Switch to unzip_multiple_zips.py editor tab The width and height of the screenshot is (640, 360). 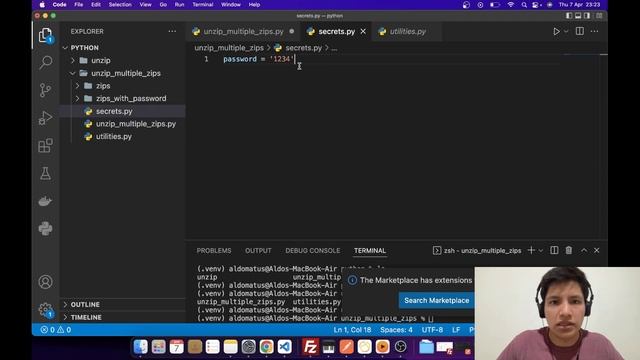[x=243, y=31]
